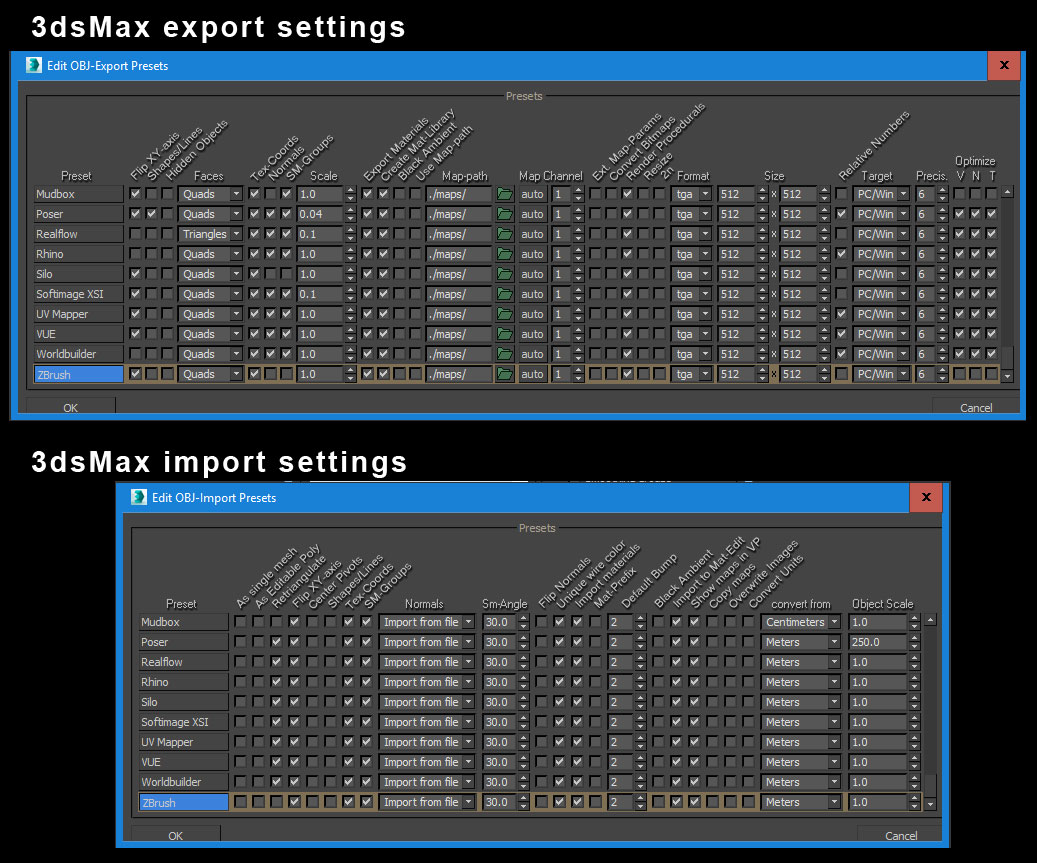Toggle Retriangulate for Realflow import preset

click(x=276, y=662)
